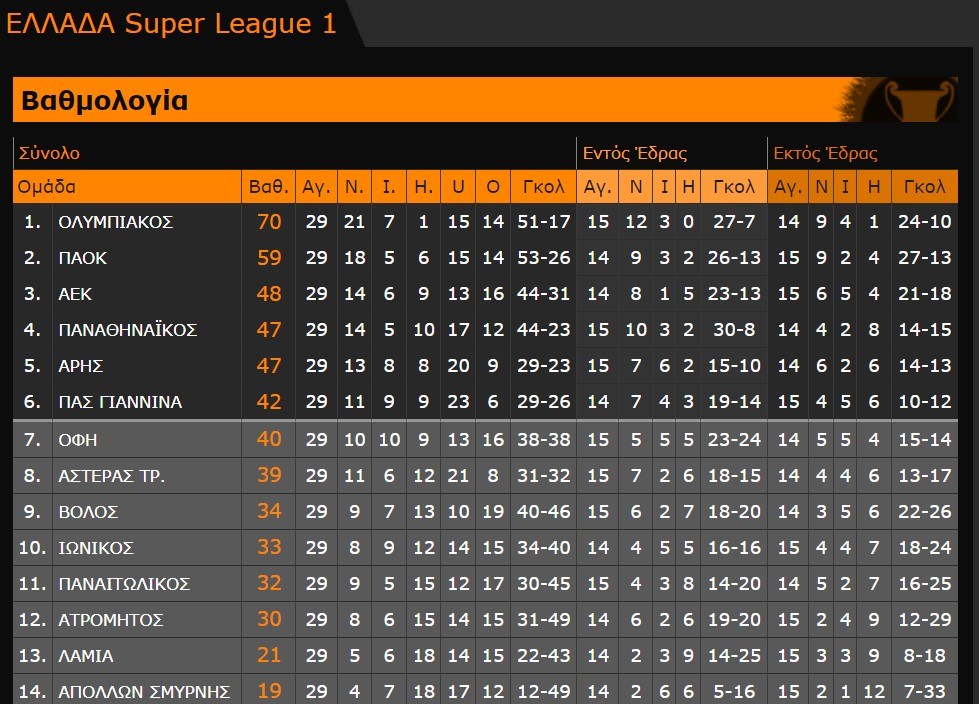Click the ΟΦΗ team name
The height and width of the screenshot is (704, 979).
click(78, 440)
